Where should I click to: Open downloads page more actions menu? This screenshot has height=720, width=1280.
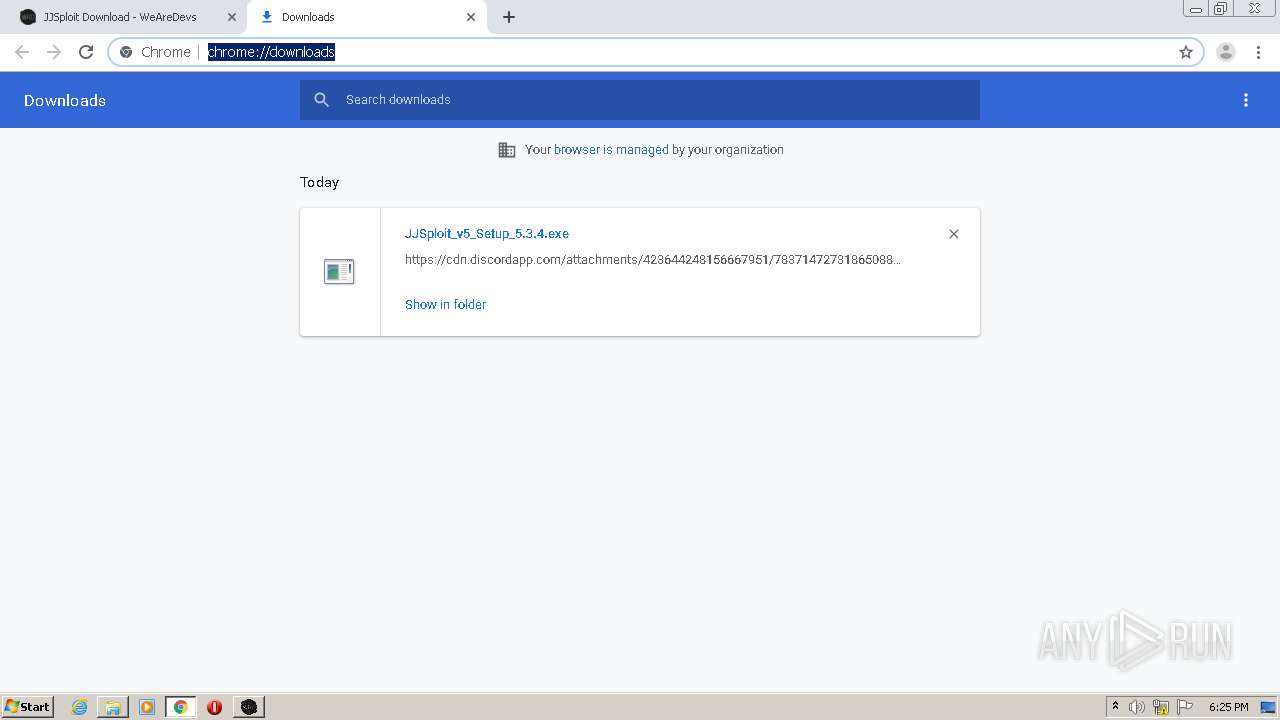point(1246,100)
